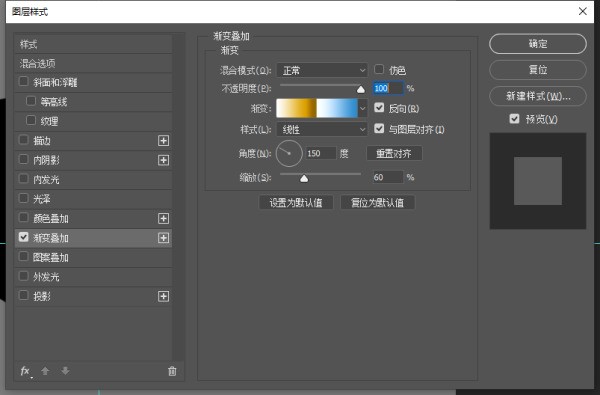Click the 缩放 slider handle
The height and width of the screenshot is (395, 600).
[x=304, y=178]
